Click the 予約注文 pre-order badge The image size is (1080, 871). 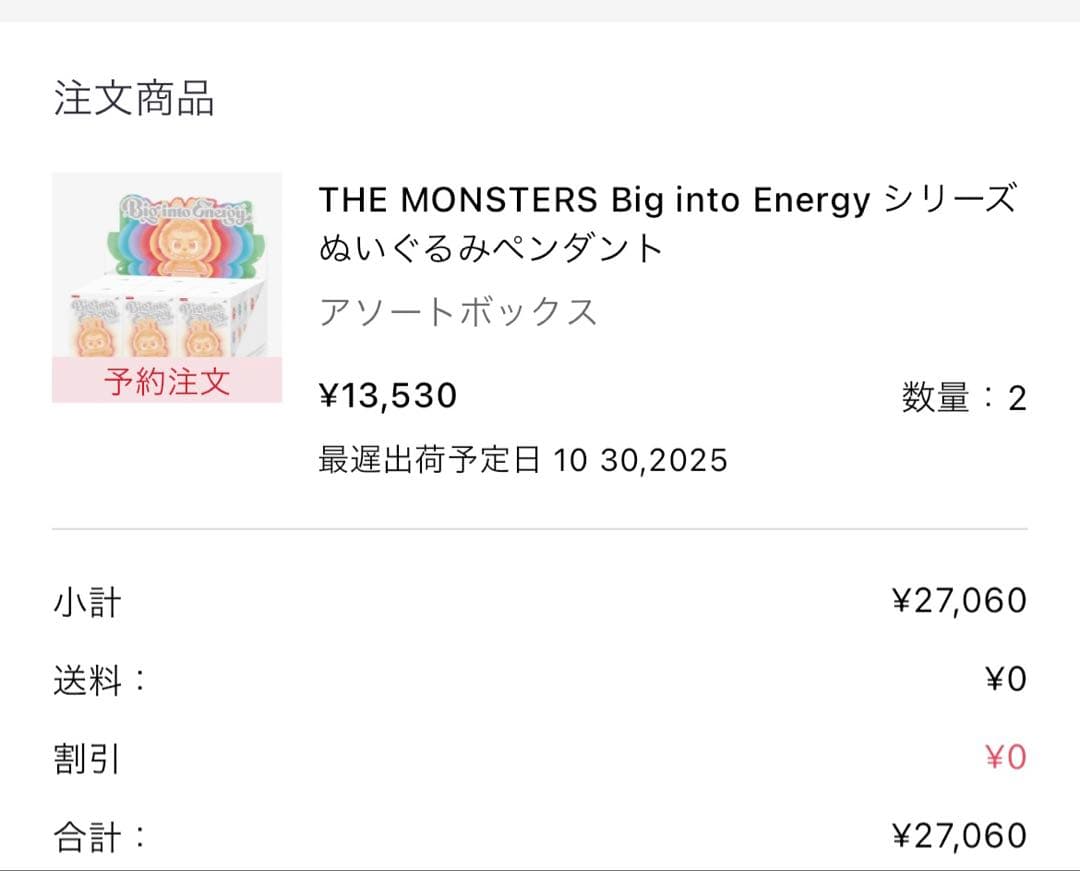pos(167,381)
